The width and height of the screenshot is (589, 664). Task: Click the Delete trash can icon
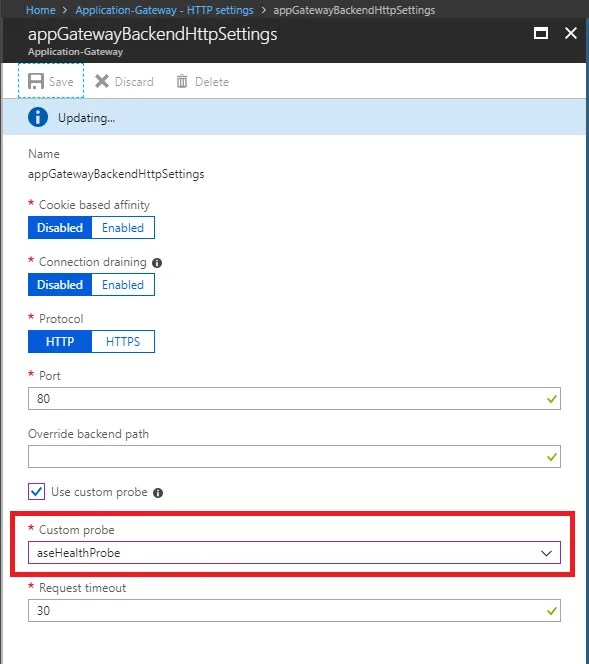click(x=182, y=81)
